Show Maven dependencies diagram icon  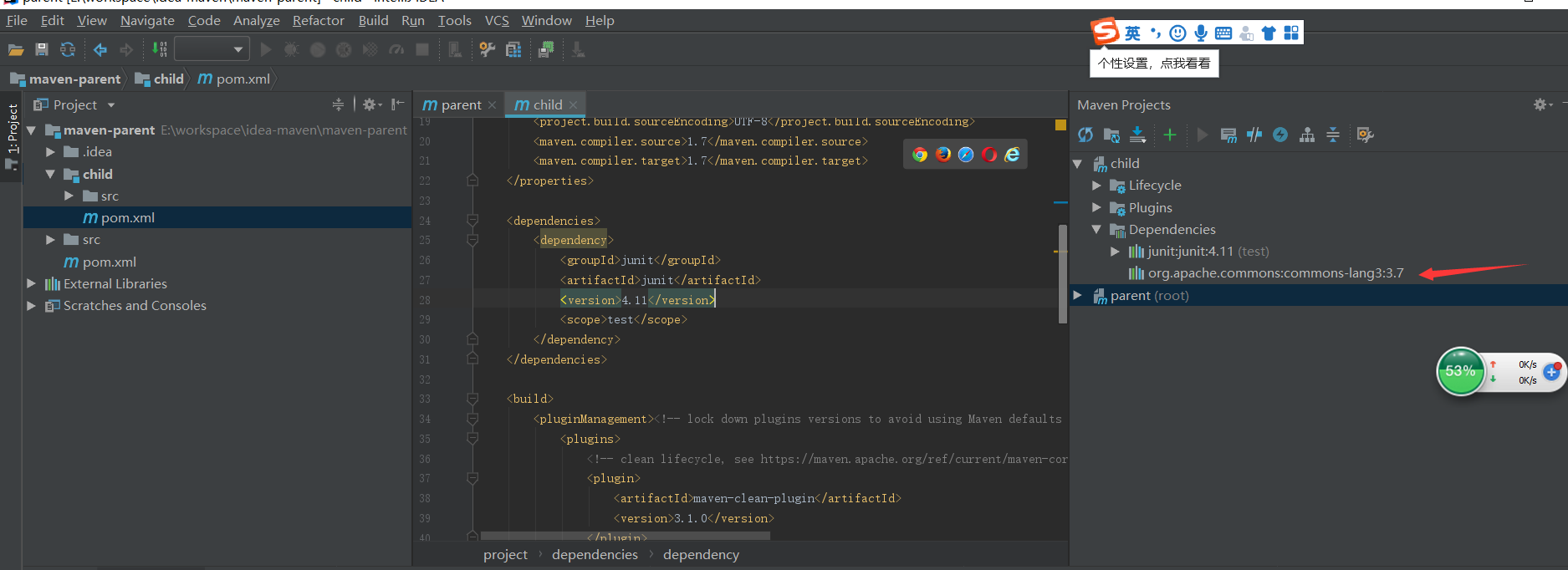[1307, 135]
